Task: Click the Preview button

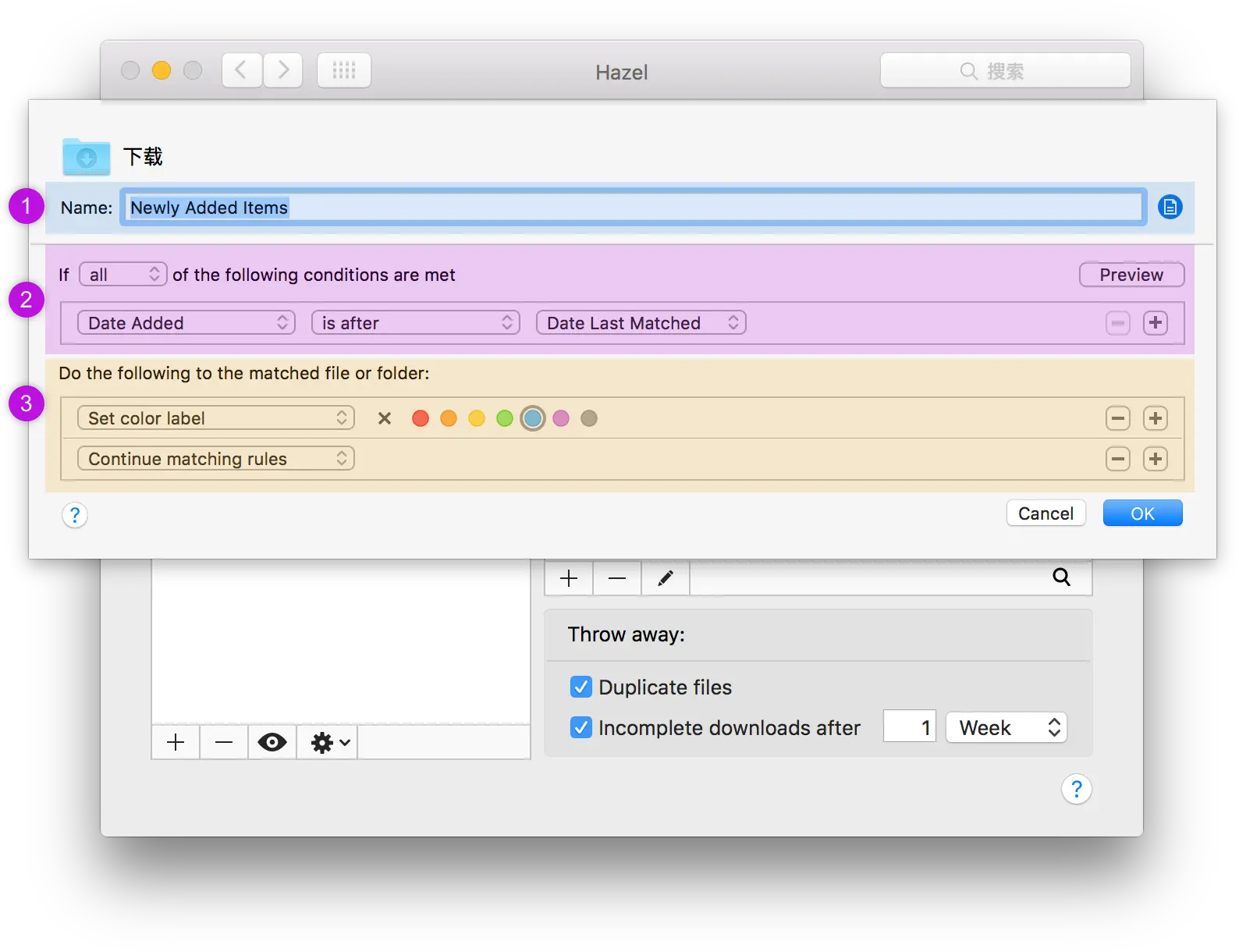Action: tap(1131, 275)
